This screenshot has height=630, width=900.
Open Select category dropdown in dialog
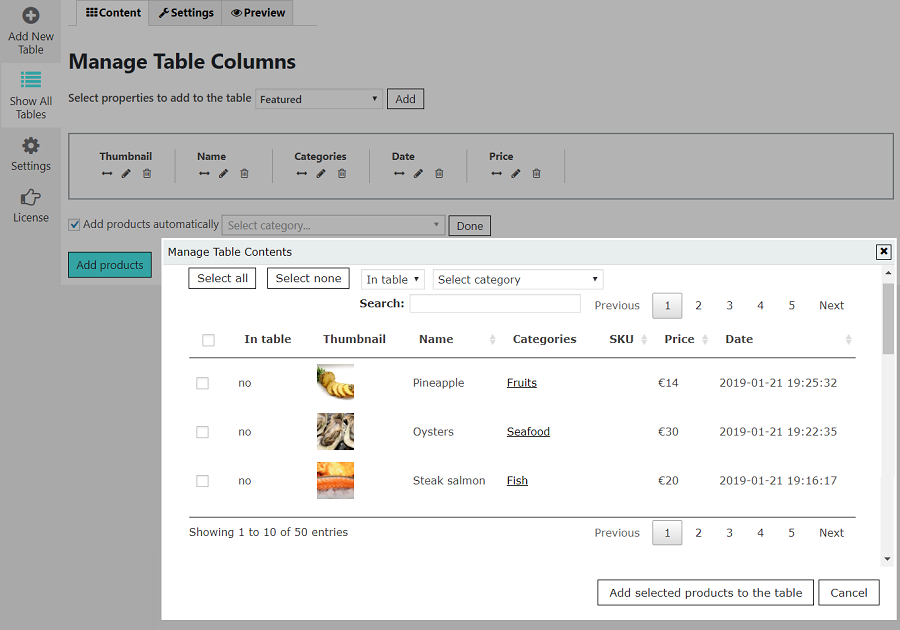(518, 280)
